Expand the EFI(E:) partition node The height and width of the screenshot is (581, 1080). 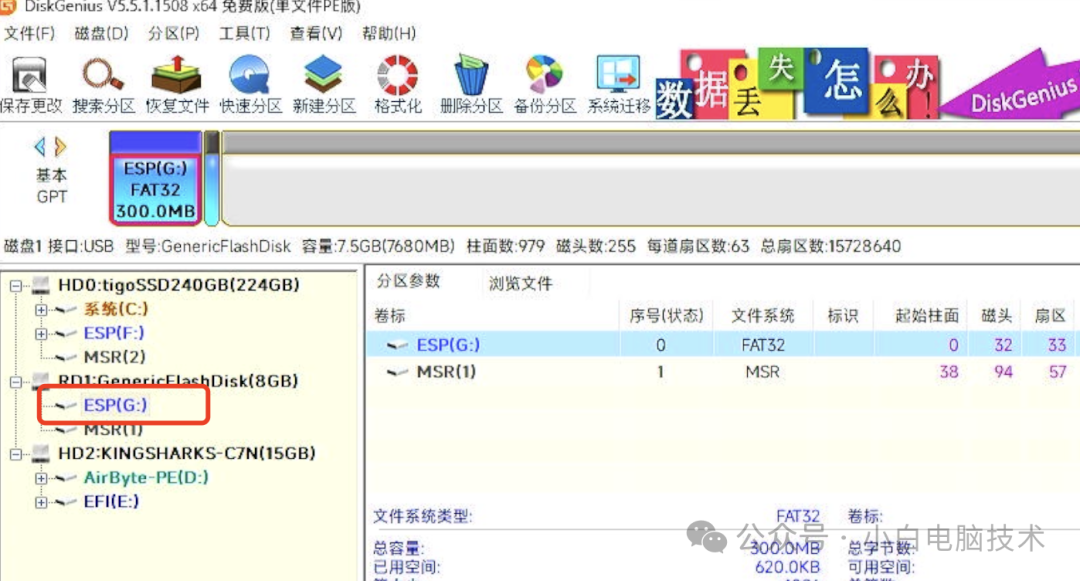point(41,502)
